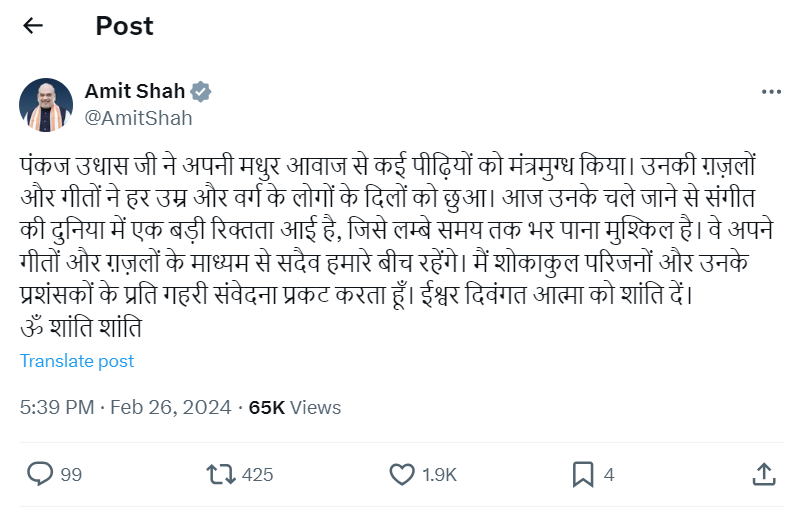Click the bookmark count of 4
Image resolution: width=806 pixels, height=519 pixels.
[609, 474]
